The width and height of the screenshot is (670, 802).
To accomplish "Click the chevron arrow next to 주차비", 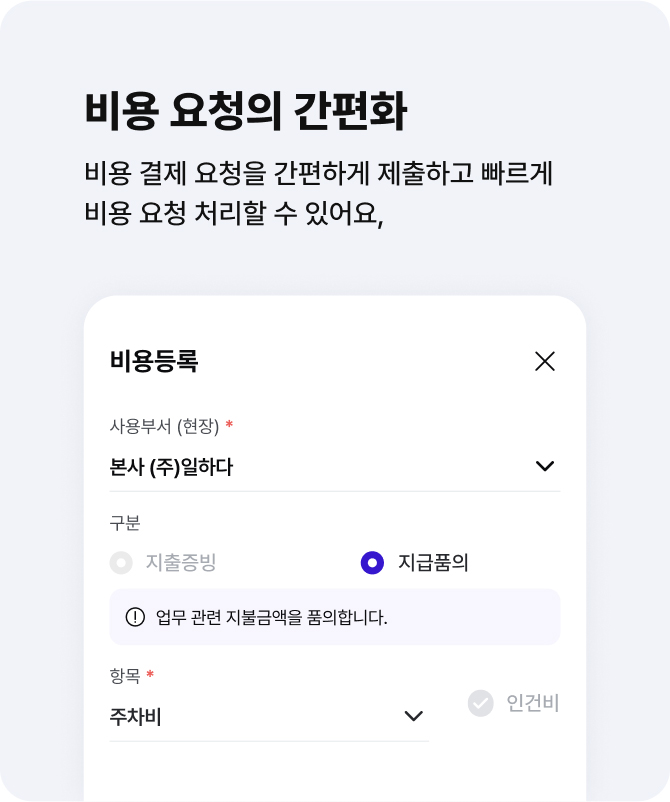I will point(413,716).
